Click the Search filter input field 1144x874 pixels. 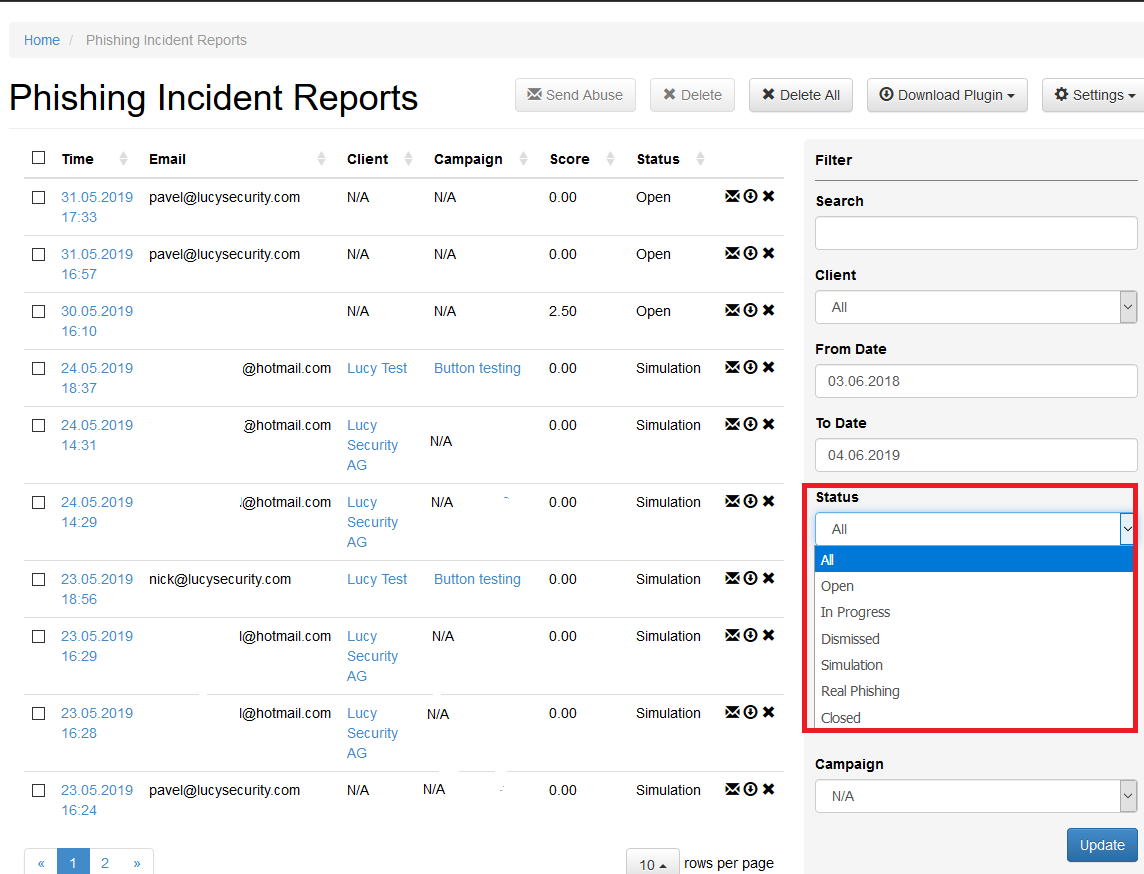975,233
